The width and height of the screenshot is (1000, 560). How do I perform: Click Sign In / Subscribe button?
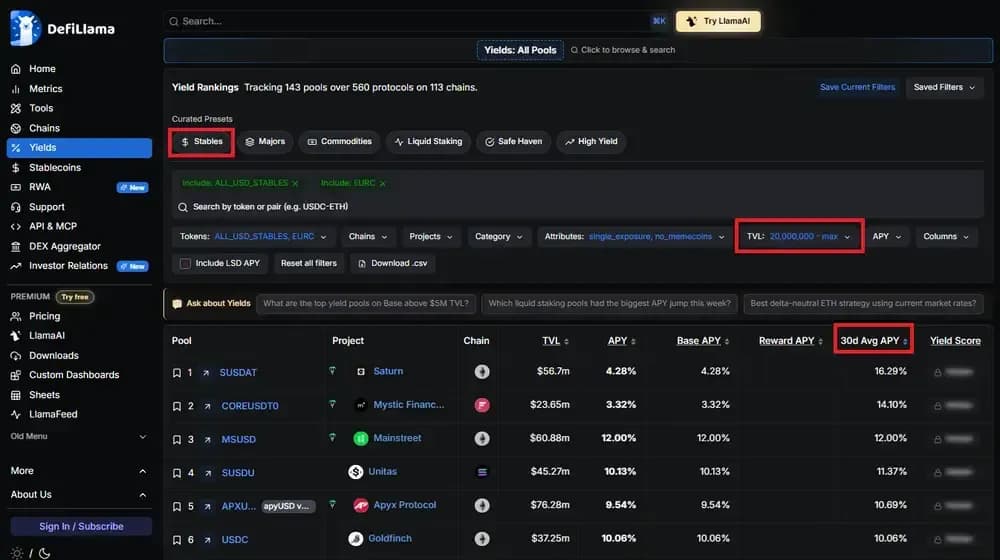[x=81, y=526]
